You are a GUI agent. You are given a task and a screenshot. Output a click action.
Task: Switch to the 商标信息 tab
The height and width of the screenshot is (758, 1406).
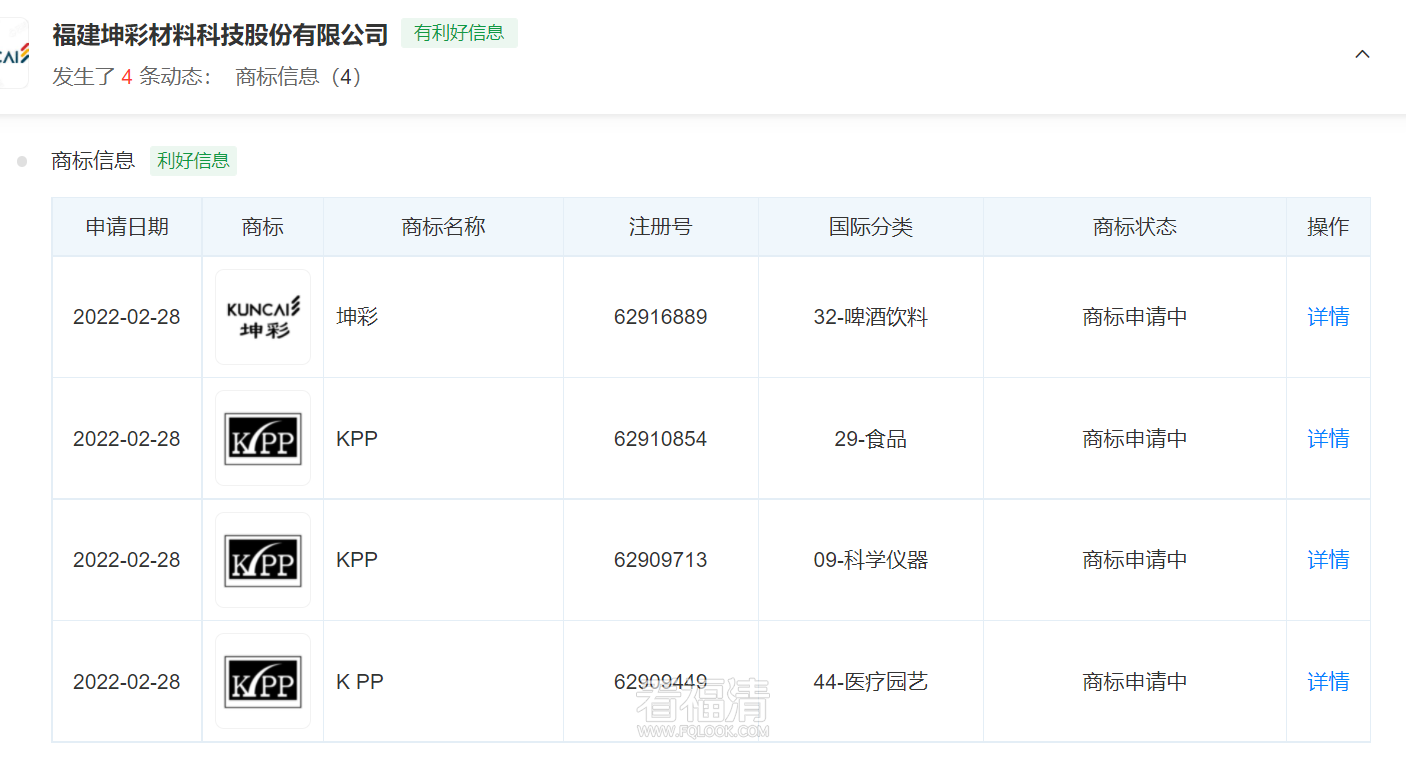93,160
